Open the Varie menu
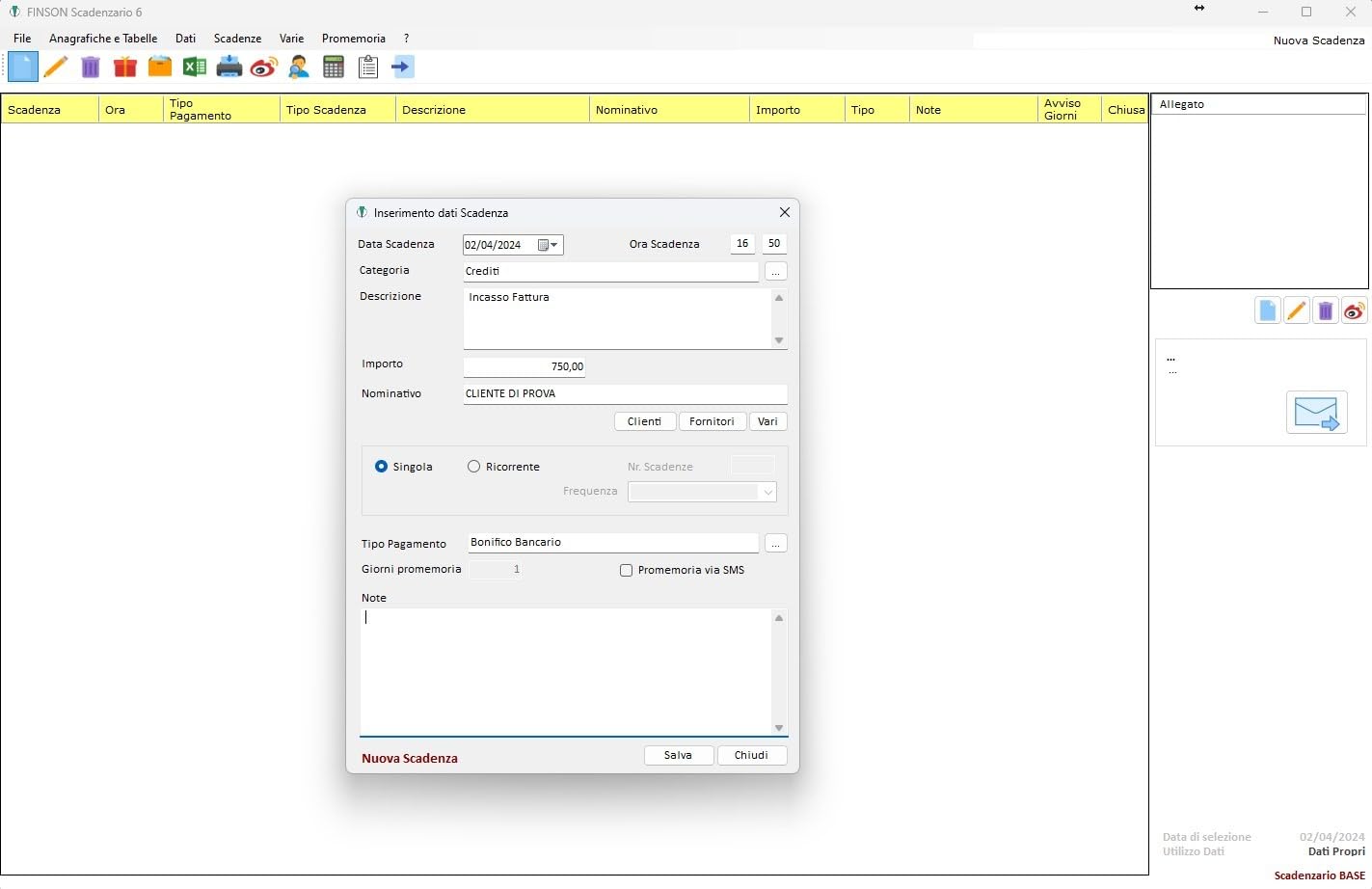The width and height of the screenshot is (1372, 889). coord(291,39)
